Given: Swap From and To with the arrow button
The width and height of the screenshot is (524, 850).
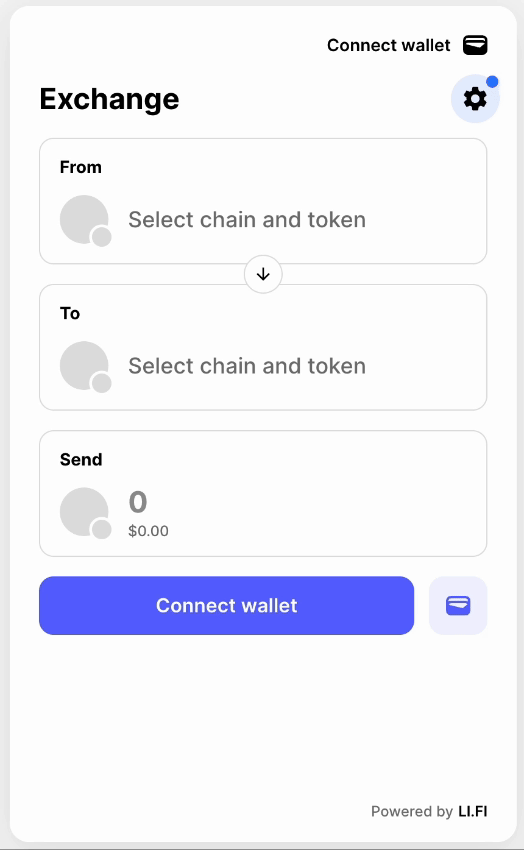Looking at the screenshot, I should [263, 274].
